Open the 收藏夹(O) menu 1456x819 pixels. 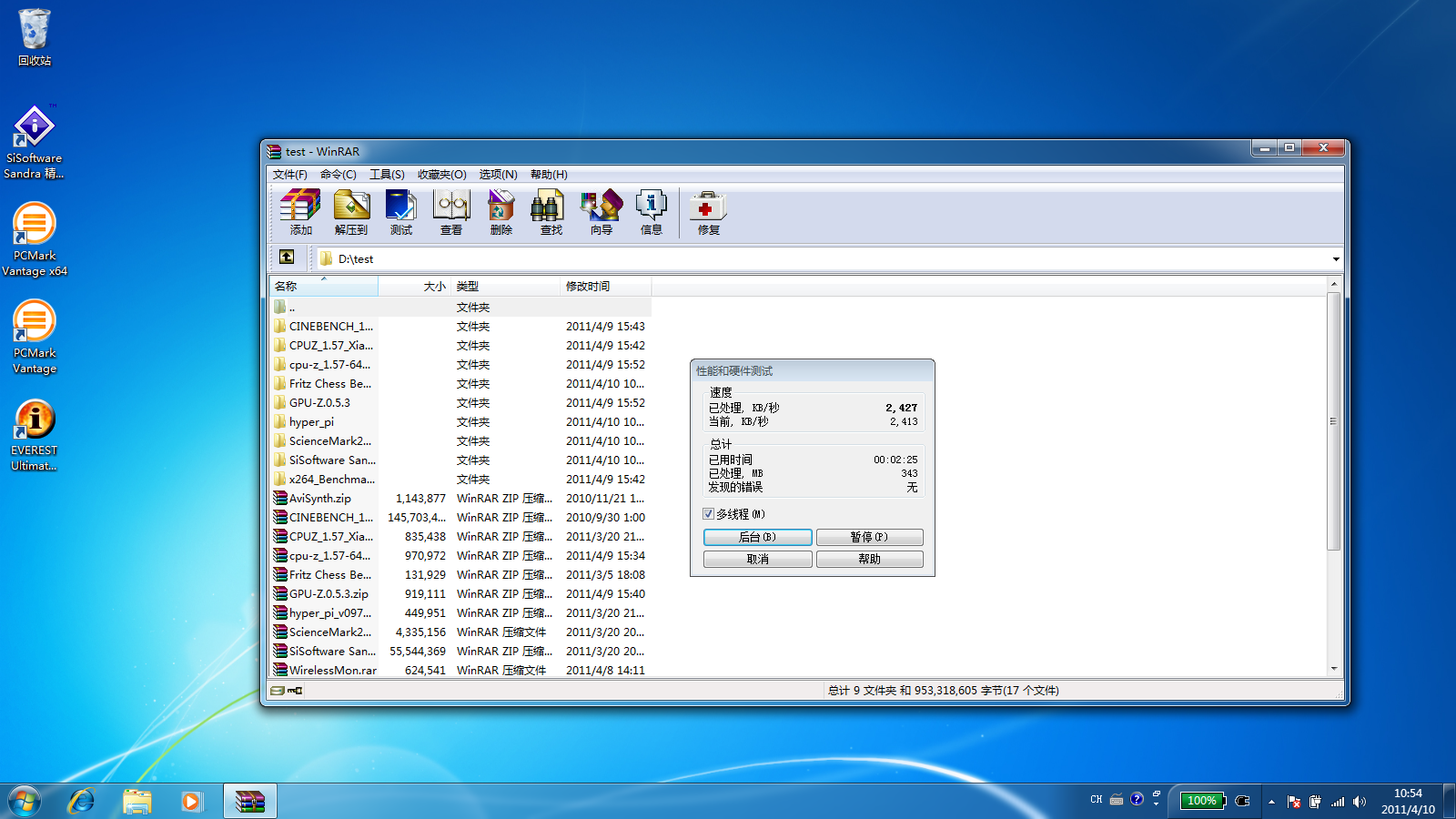pos(442,175)
